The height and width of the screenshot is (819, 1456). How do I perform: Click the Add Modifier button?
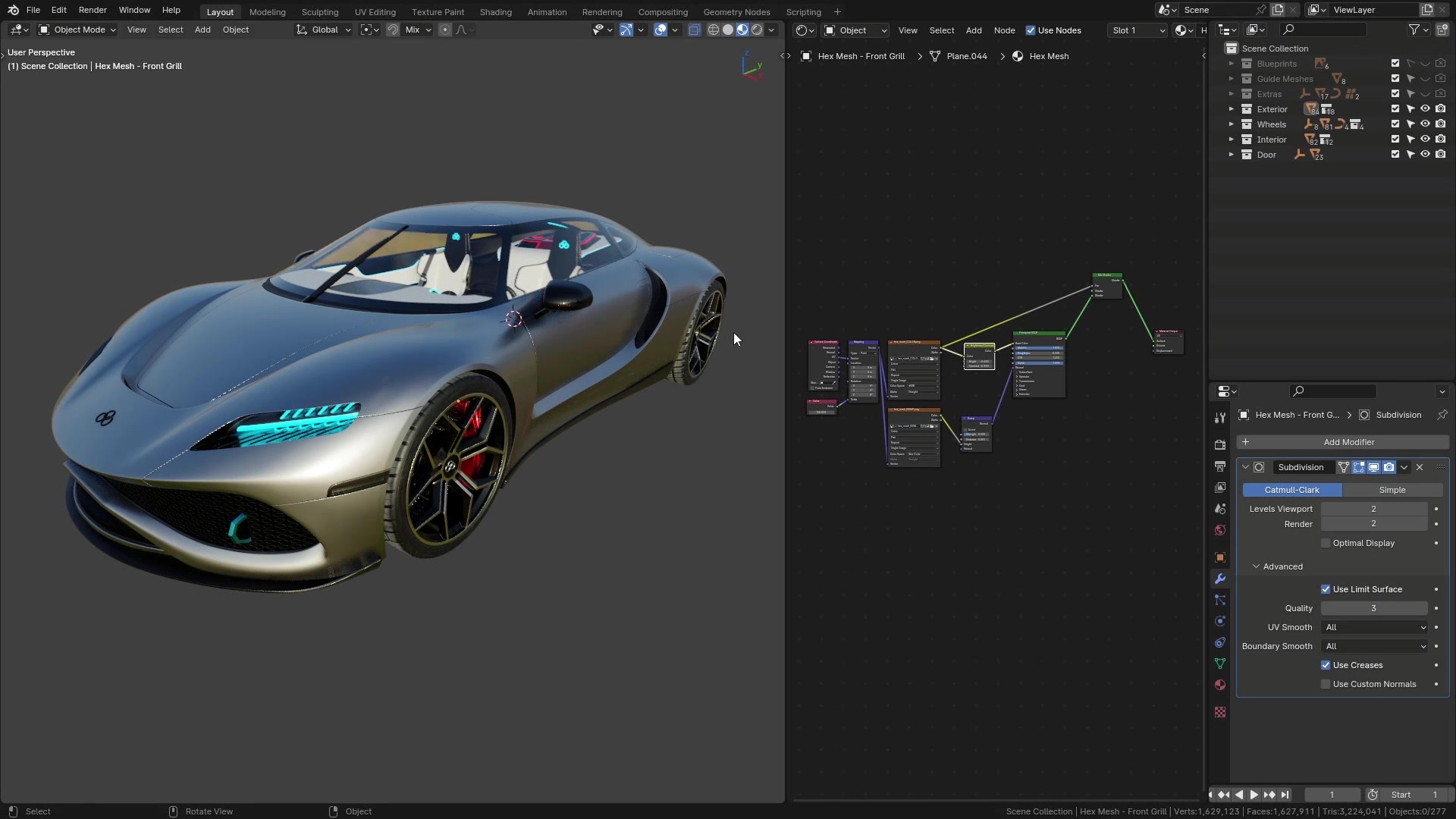click(1342, 442)
